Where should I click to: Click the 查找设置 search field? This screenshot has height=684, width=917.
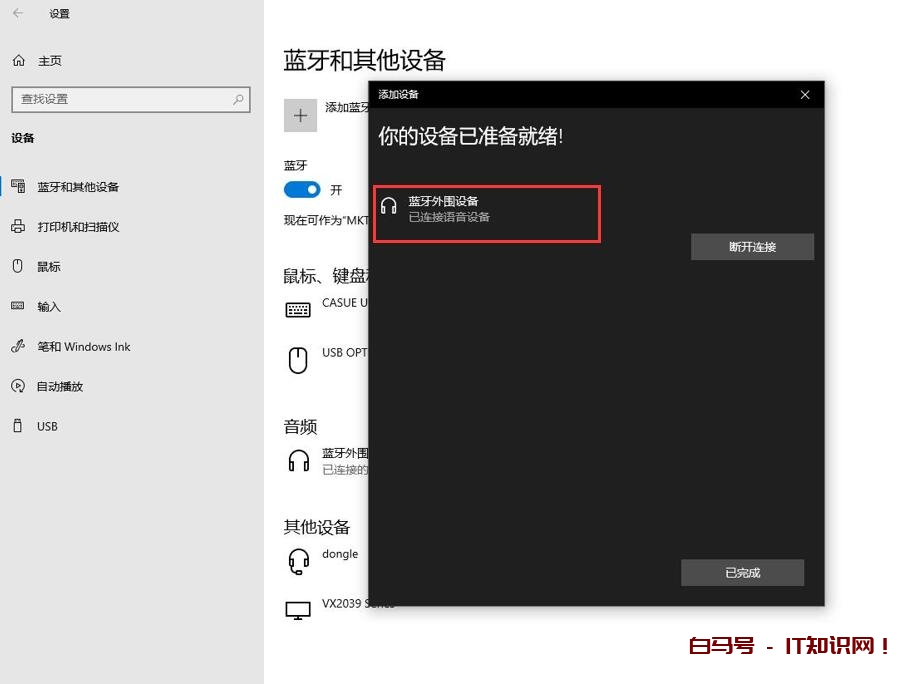pyautogui.click(x=120, y=99)
